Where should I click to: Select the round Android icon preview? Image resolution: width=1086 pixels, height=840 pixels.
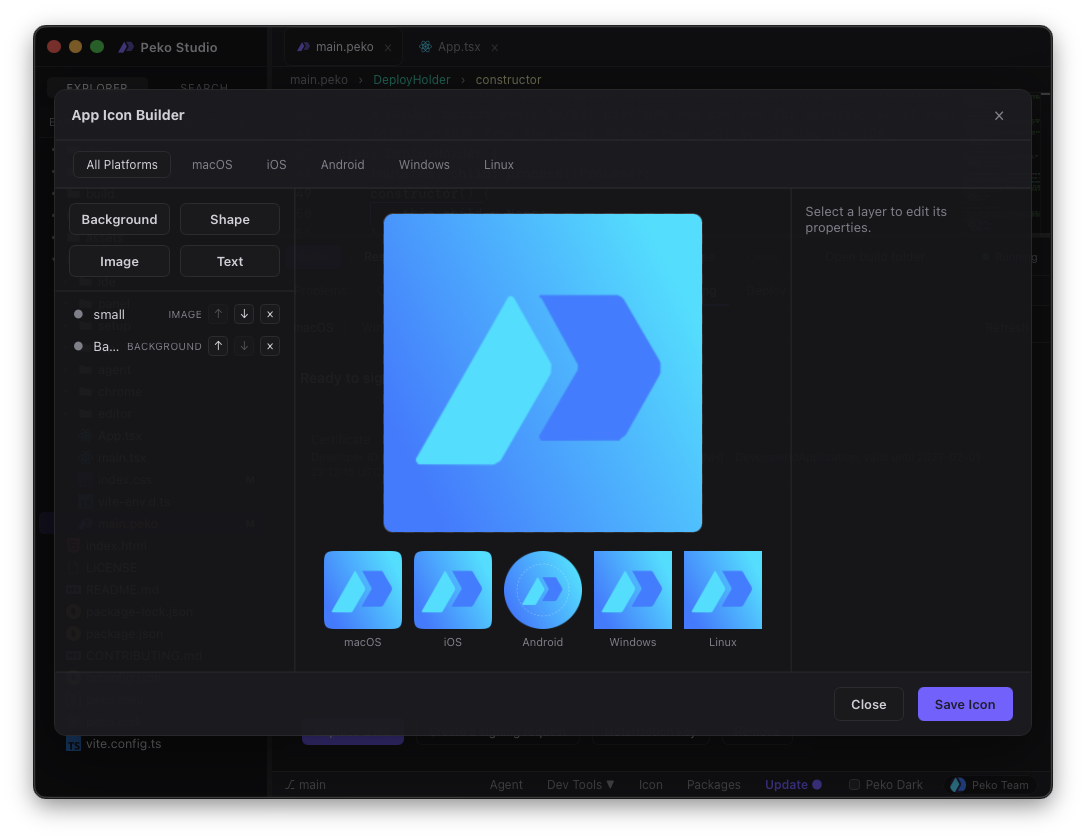tap(543, 590)
